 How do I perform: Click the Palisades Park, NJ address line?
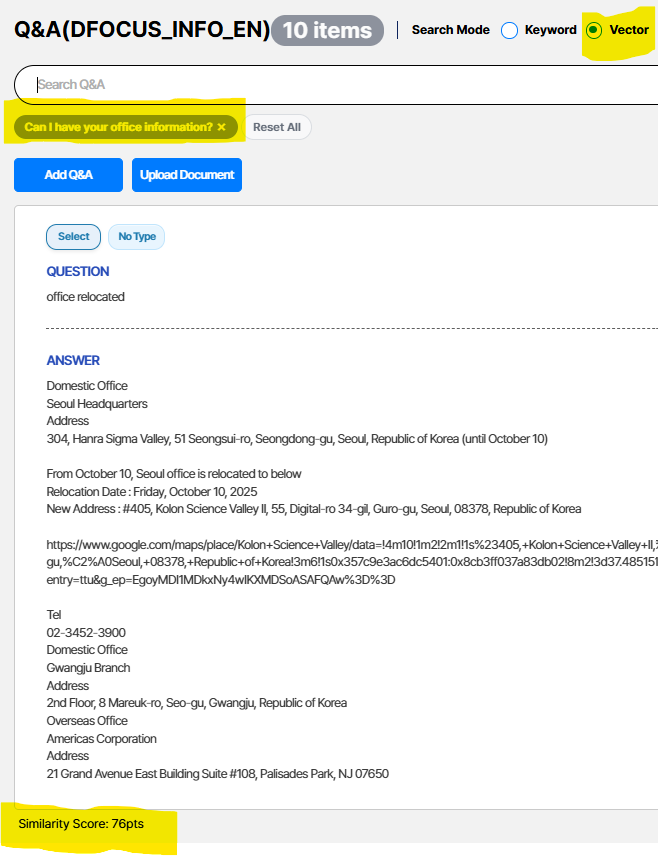click(217, 774)
